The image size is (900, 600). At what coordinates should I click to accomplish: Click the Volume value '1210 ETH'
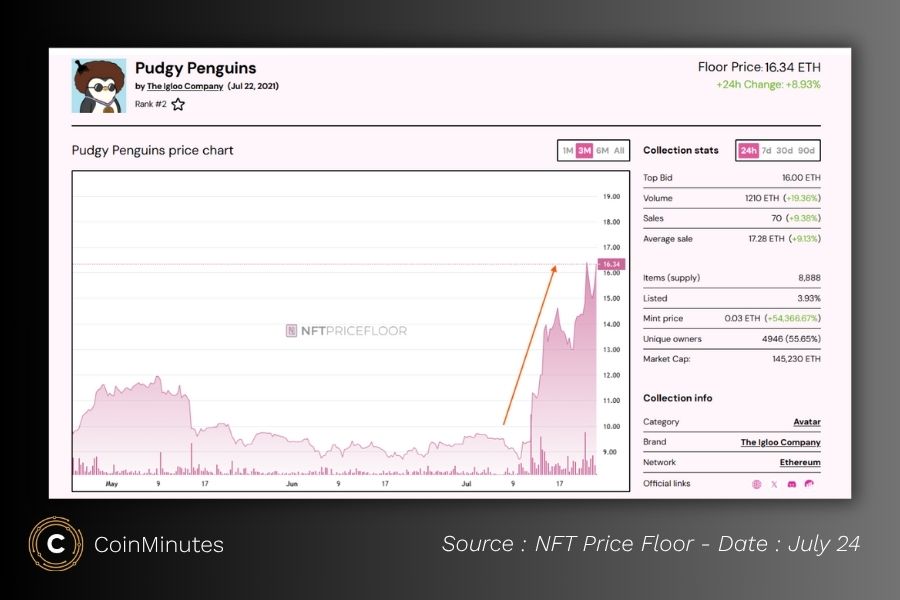pyautogui.click(x=762, y=198)
